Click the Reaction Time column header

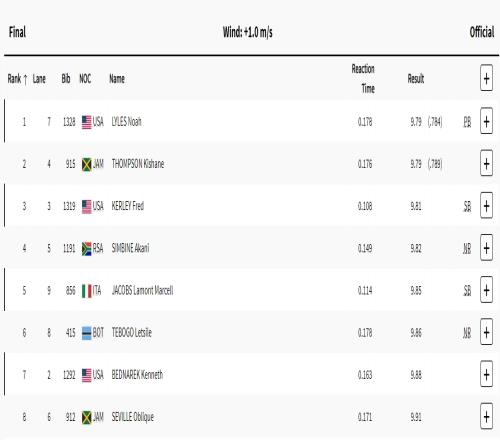[x=363, y=79]
